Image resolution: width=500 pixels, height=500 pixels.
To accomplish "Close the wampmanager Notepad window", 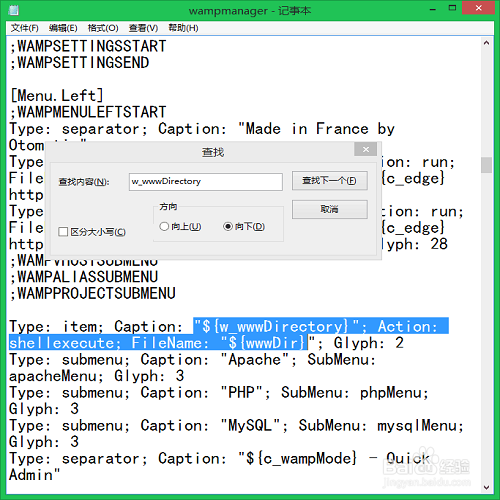I will (x=478, y=8).
